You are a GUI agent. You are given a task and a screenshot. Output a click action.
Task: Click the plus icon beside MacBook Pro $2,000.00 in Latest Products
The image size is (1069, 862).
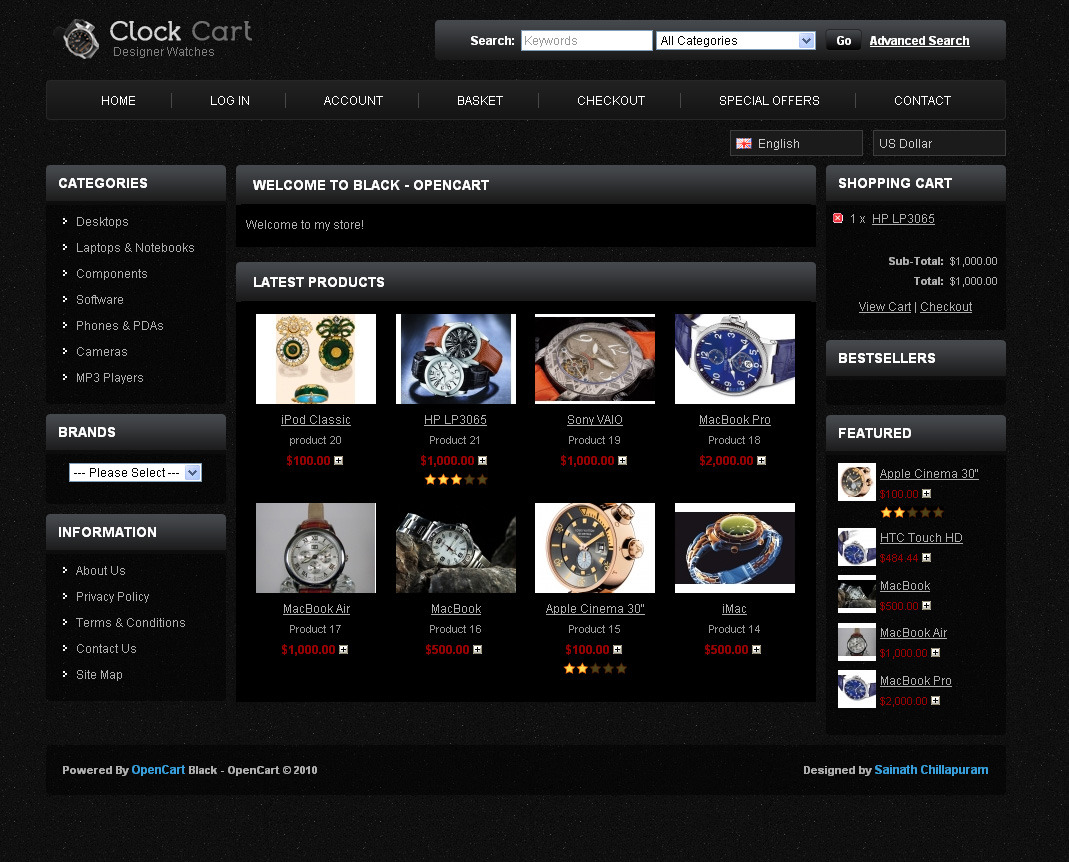pyautogui.click(x=762, y=461)
